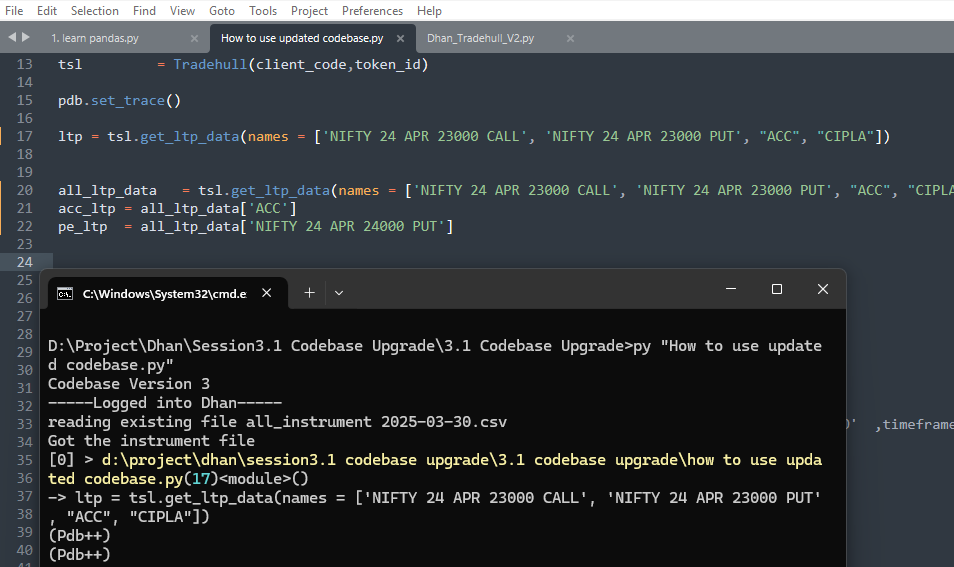
Task: Click 'Codebase Version 3' in terminal output
Action: click(x=129, y=384)
